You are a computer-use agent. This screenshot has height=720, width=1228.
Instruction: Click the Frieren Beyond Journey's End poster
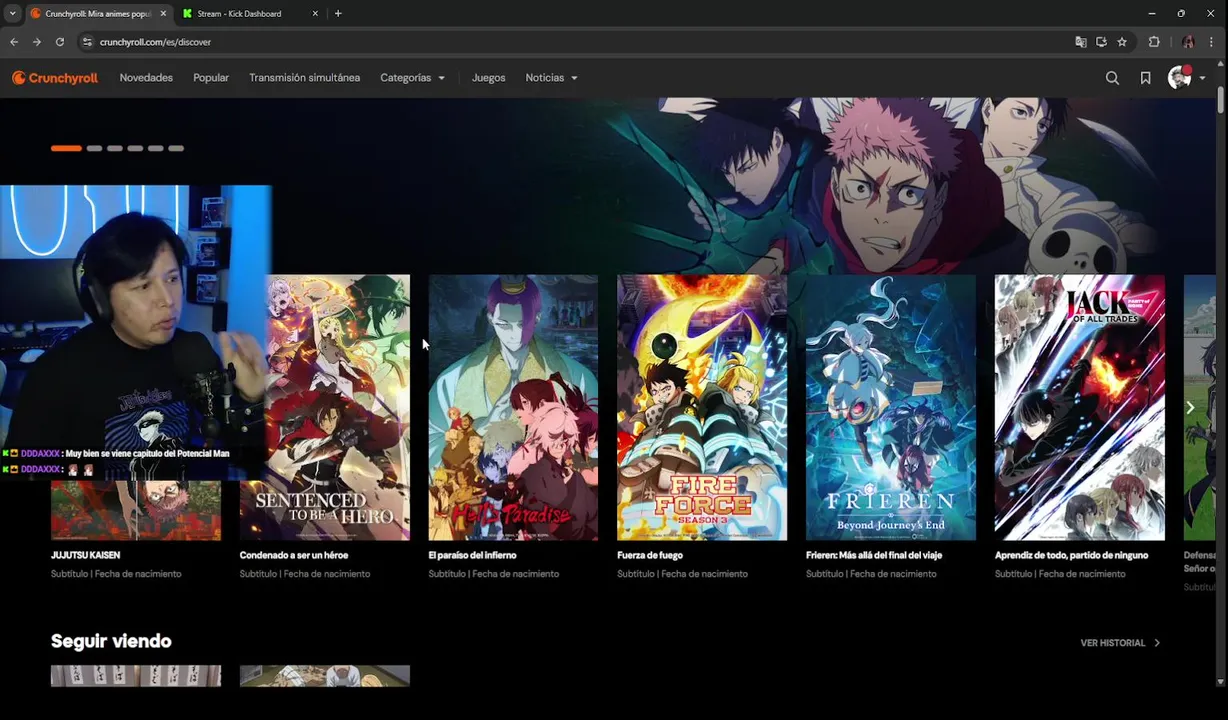(x=891, y=408)
